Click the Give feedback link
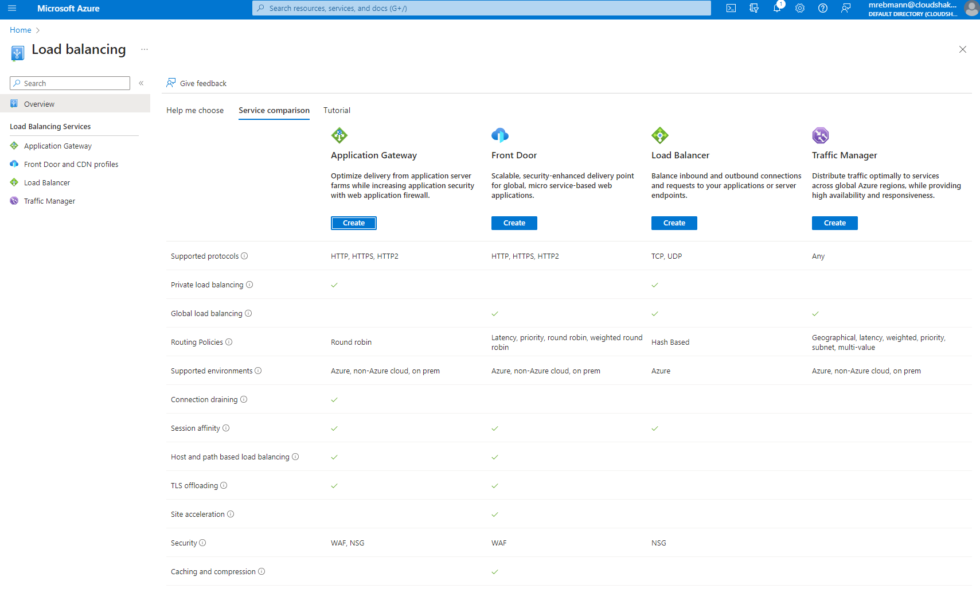This screenshot has width=980, height=596. click(x=197, y=83)
